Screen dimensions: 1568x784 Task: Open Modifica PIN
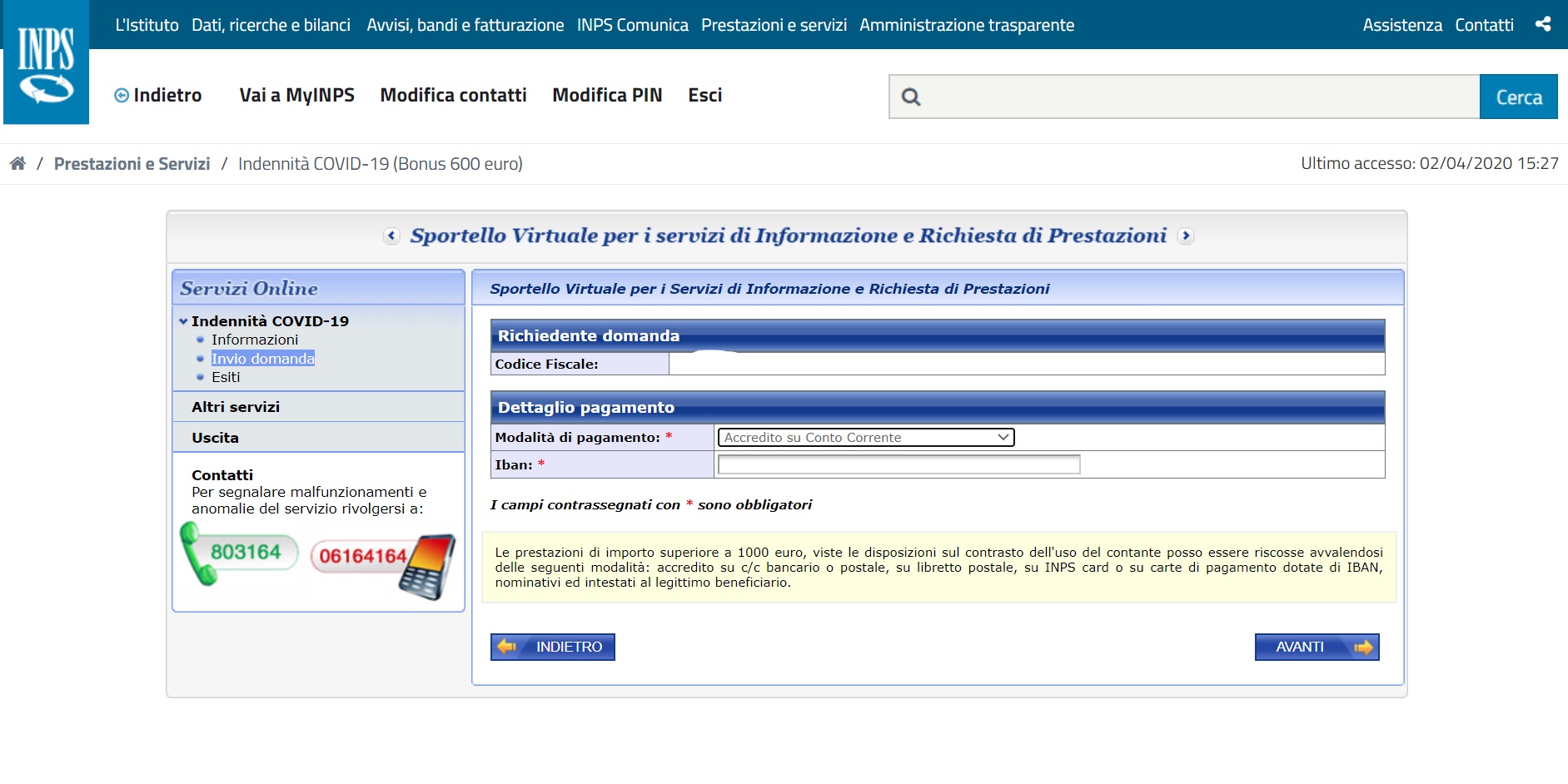point(607,95)
